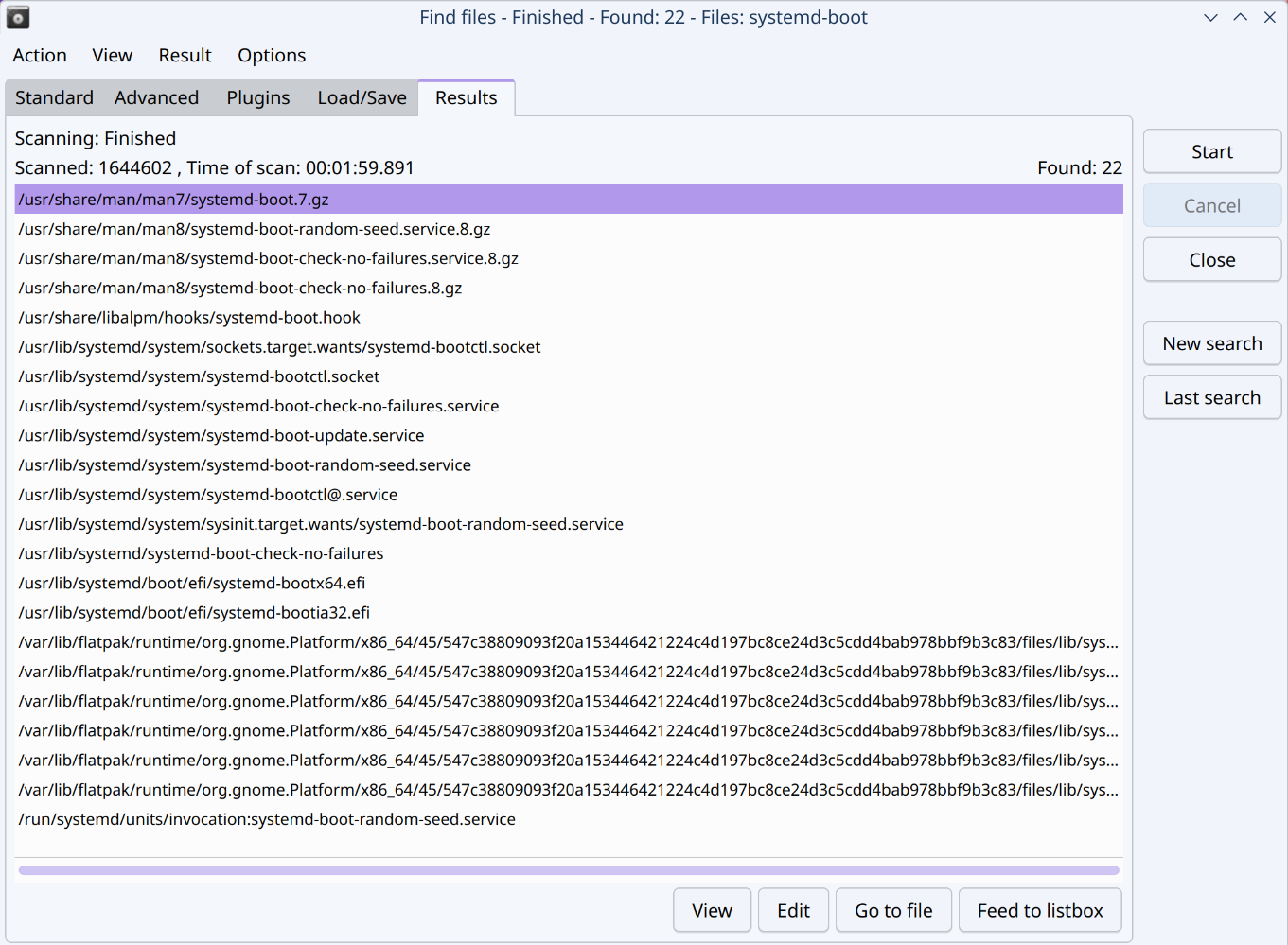Click Feed to listbox button

coord(1040,910)
